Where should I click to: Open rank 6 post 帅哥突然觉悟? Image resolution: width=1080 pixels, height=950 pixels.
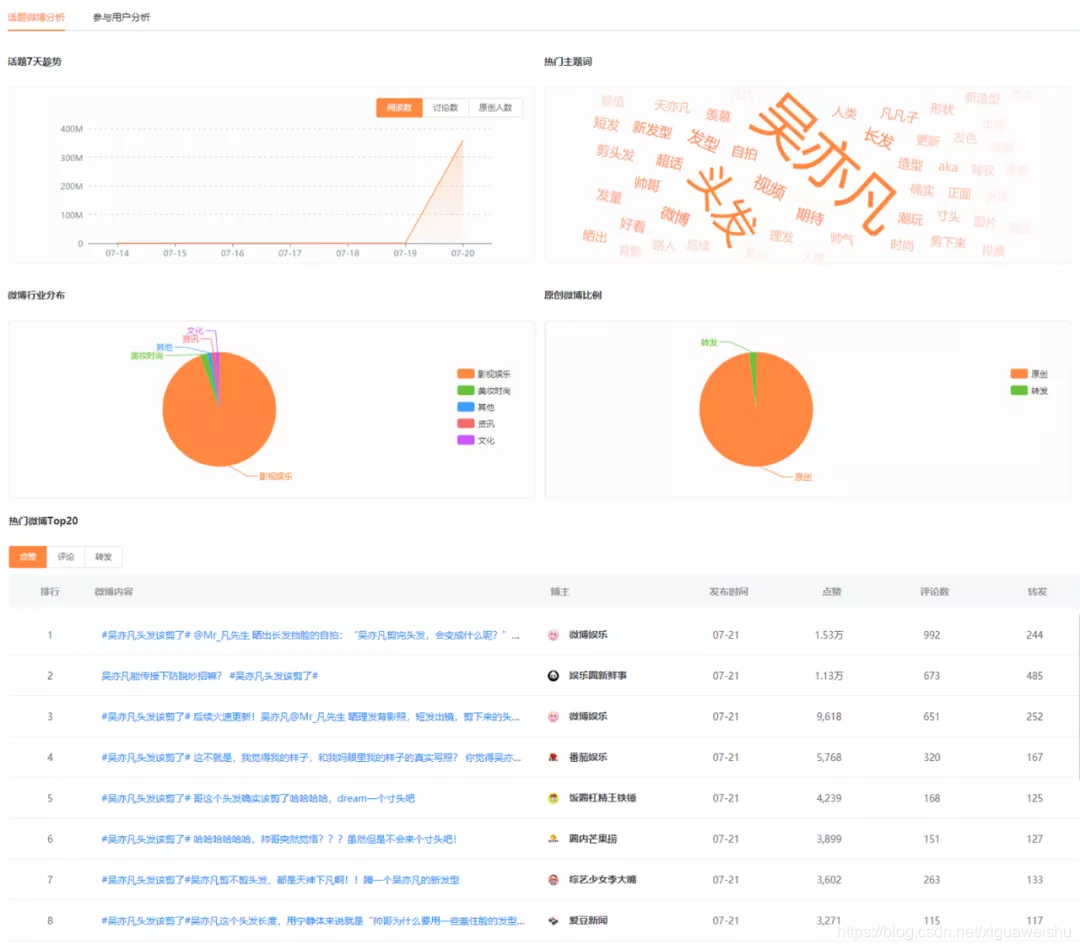click(279, 838)
